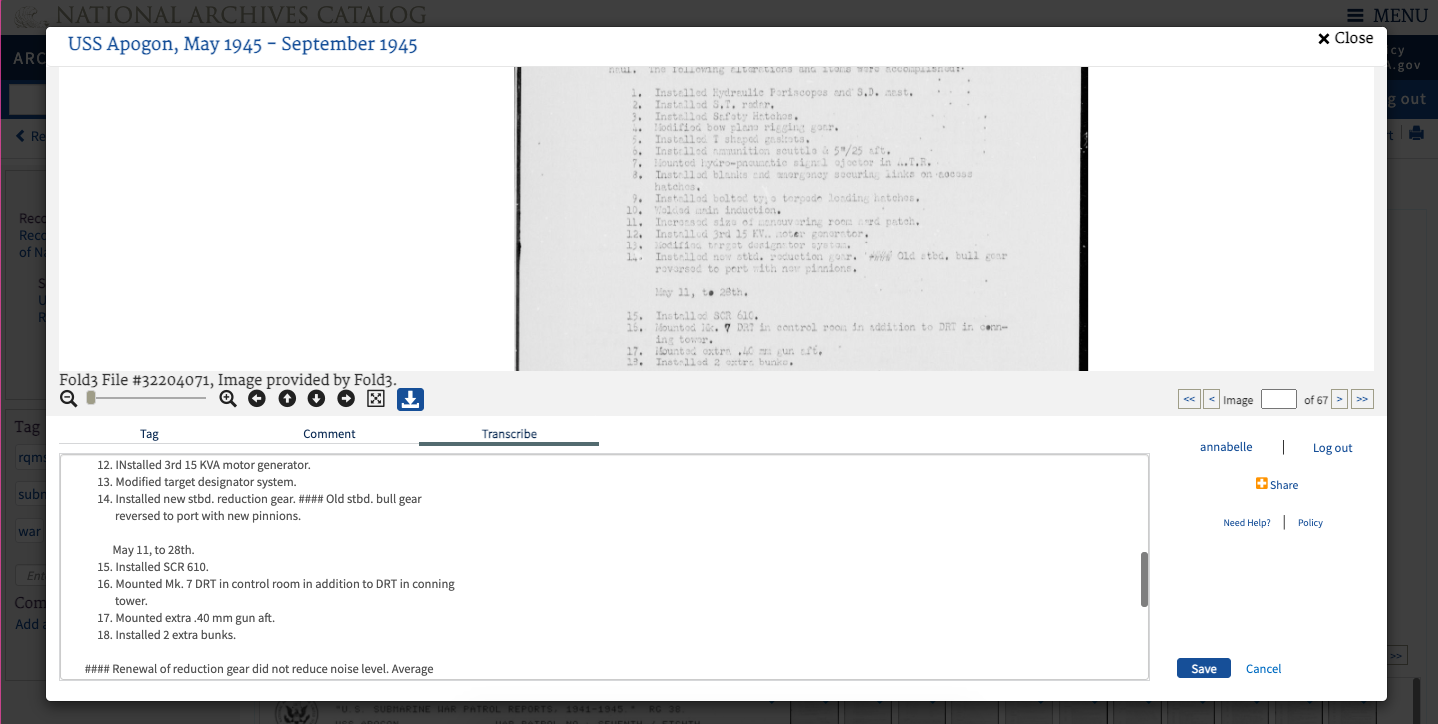Image resolution: width=1438 pixels, height=724 pixels.
Task: Open the Need Help? link
Action: point(1247,523)
